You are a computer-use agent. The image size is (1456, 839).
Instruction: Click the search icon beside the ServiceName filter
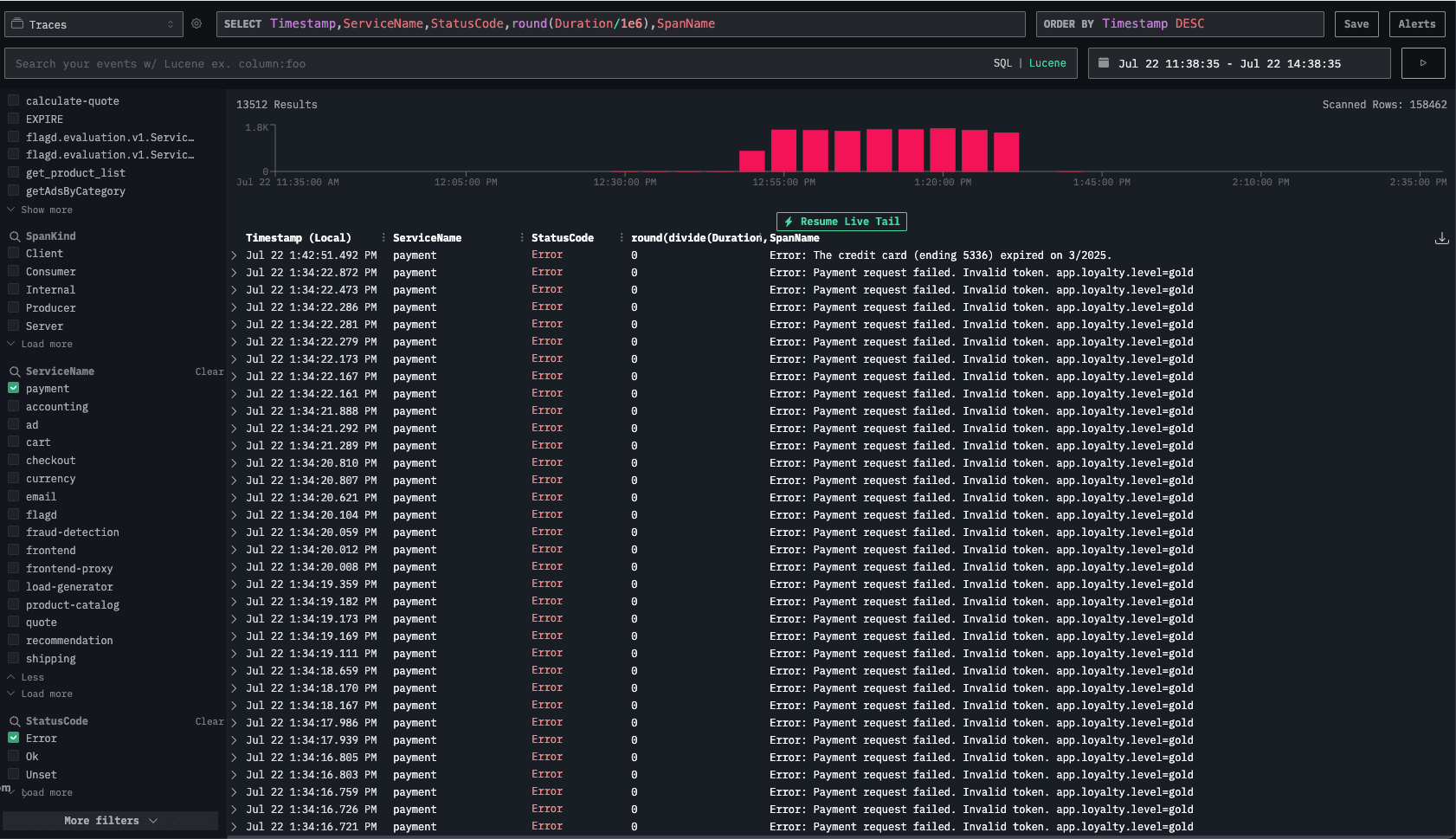(15, 371)
